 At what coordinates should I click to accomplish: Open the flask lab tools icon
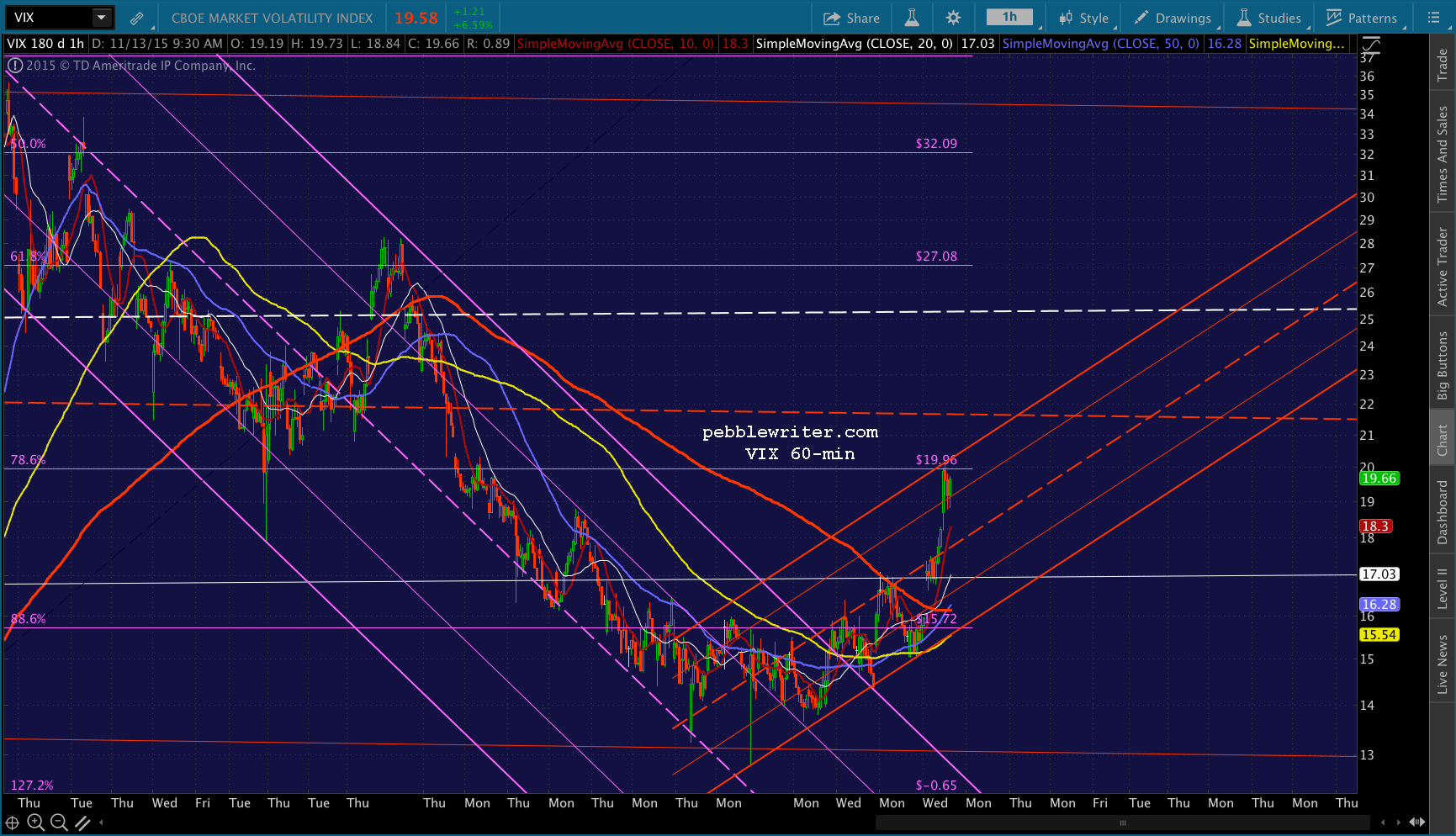coord(912,18)
